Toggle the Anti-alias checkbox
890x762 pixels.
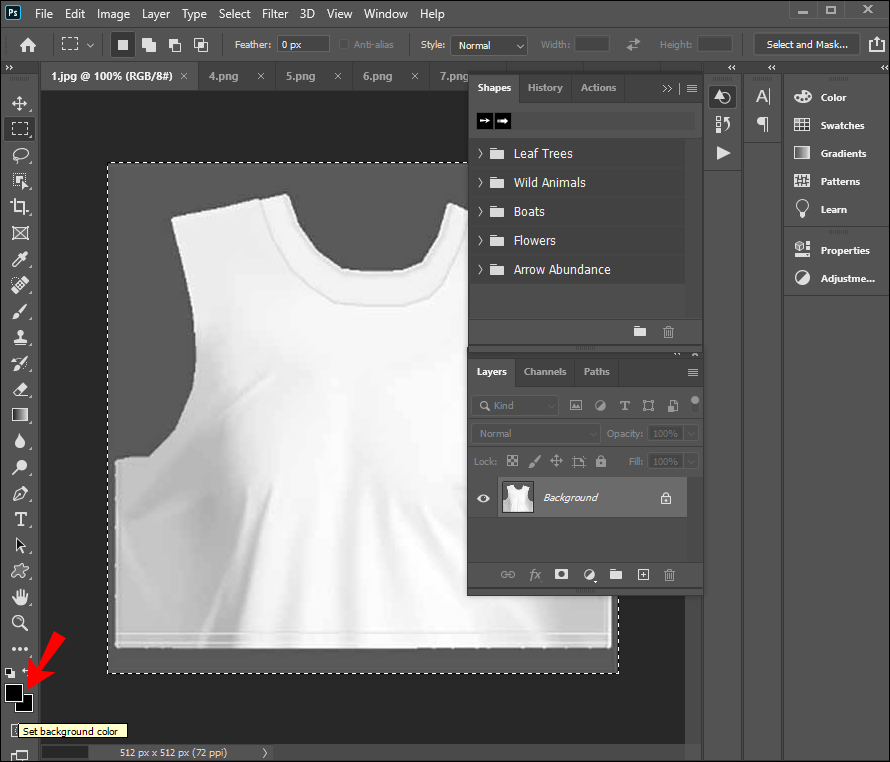click(345, 45)
